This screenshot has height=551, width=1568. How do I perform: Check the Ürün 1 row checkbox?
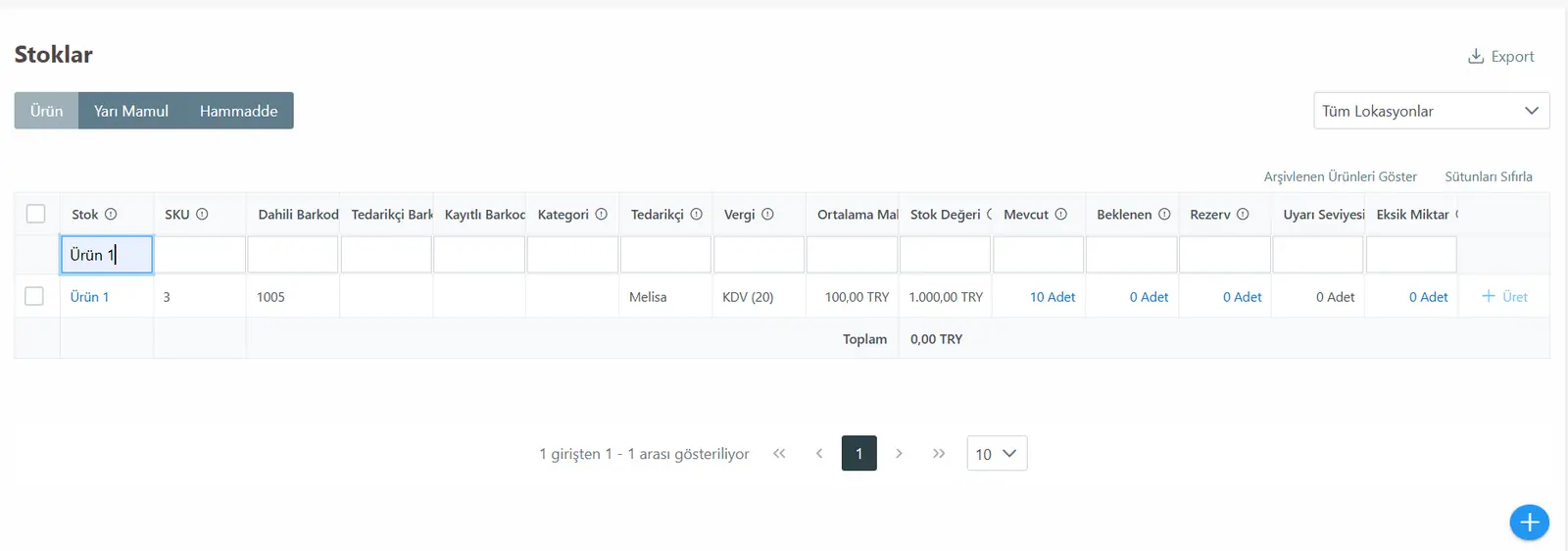click(34, 296)
